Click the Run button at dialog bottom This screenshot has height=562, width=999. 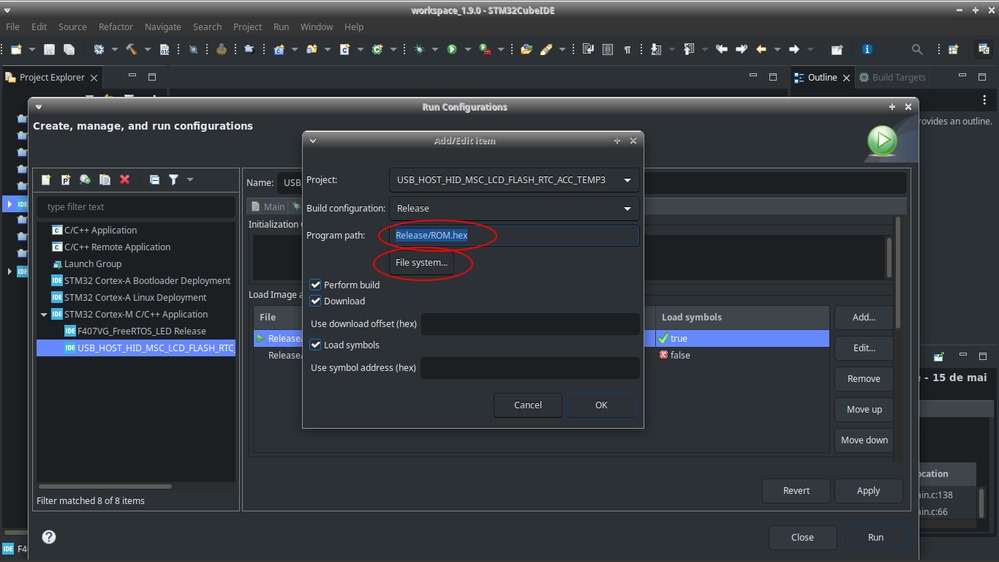click(875, 537)
